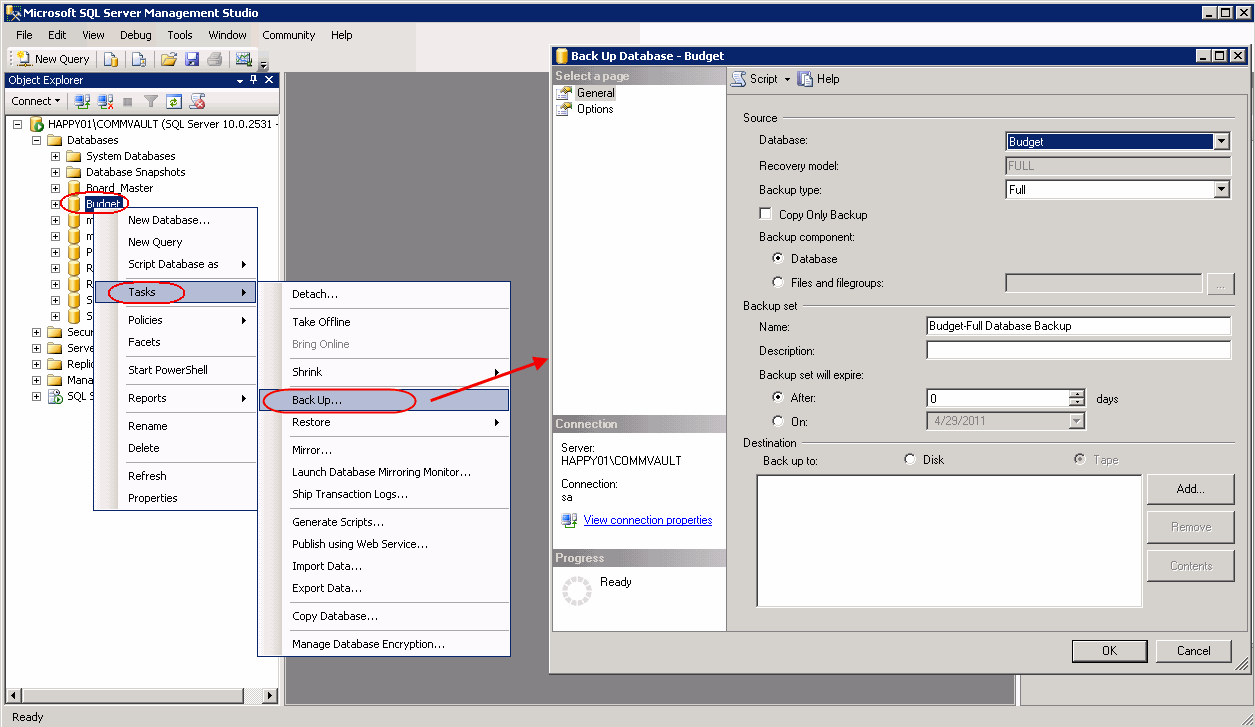Viewport: 1255px width, 727px height.
Task: Click the Stop square icon in Object Explorer
Action: pyautogui.click(x=128, y=101)
